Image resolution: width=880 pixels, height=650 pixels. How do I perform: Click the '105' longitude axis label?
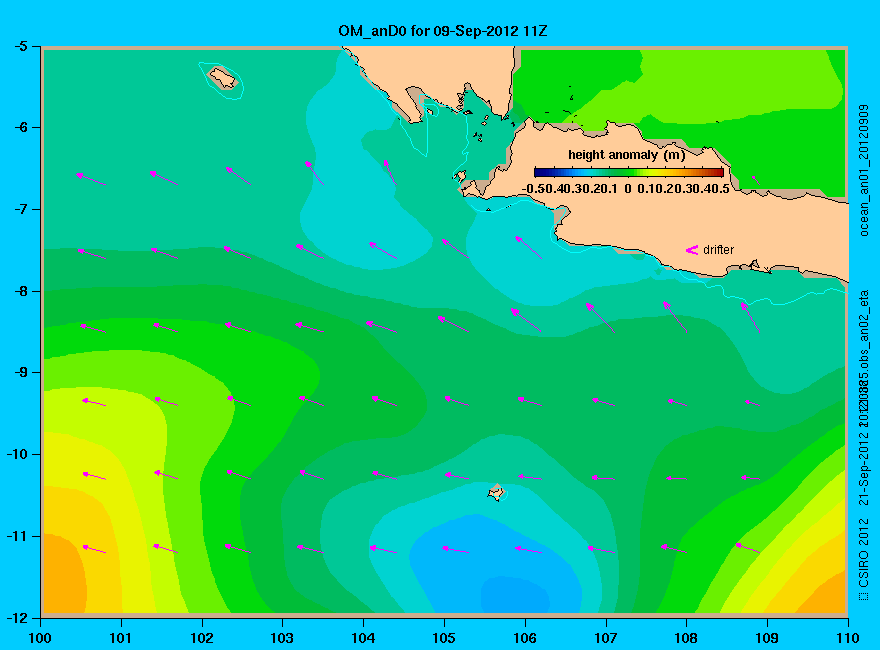pos(444,638)
